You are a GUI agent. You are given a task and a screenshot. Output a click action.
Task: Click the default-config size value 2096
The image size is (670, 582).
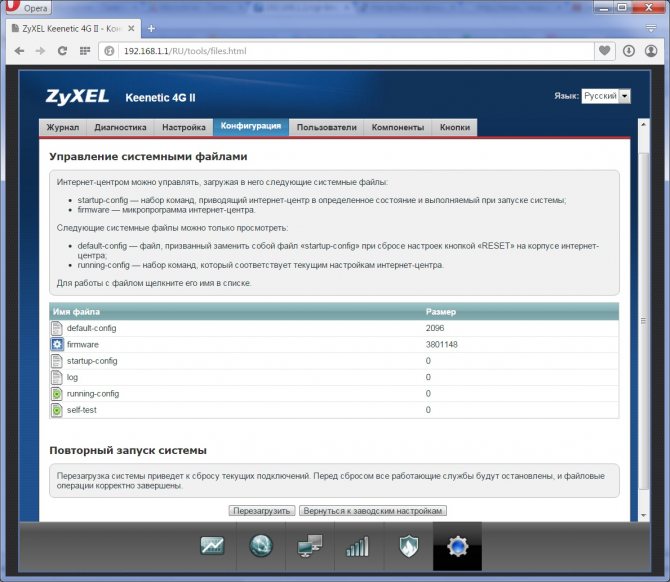pyautogui.click(x=435, y=328)
